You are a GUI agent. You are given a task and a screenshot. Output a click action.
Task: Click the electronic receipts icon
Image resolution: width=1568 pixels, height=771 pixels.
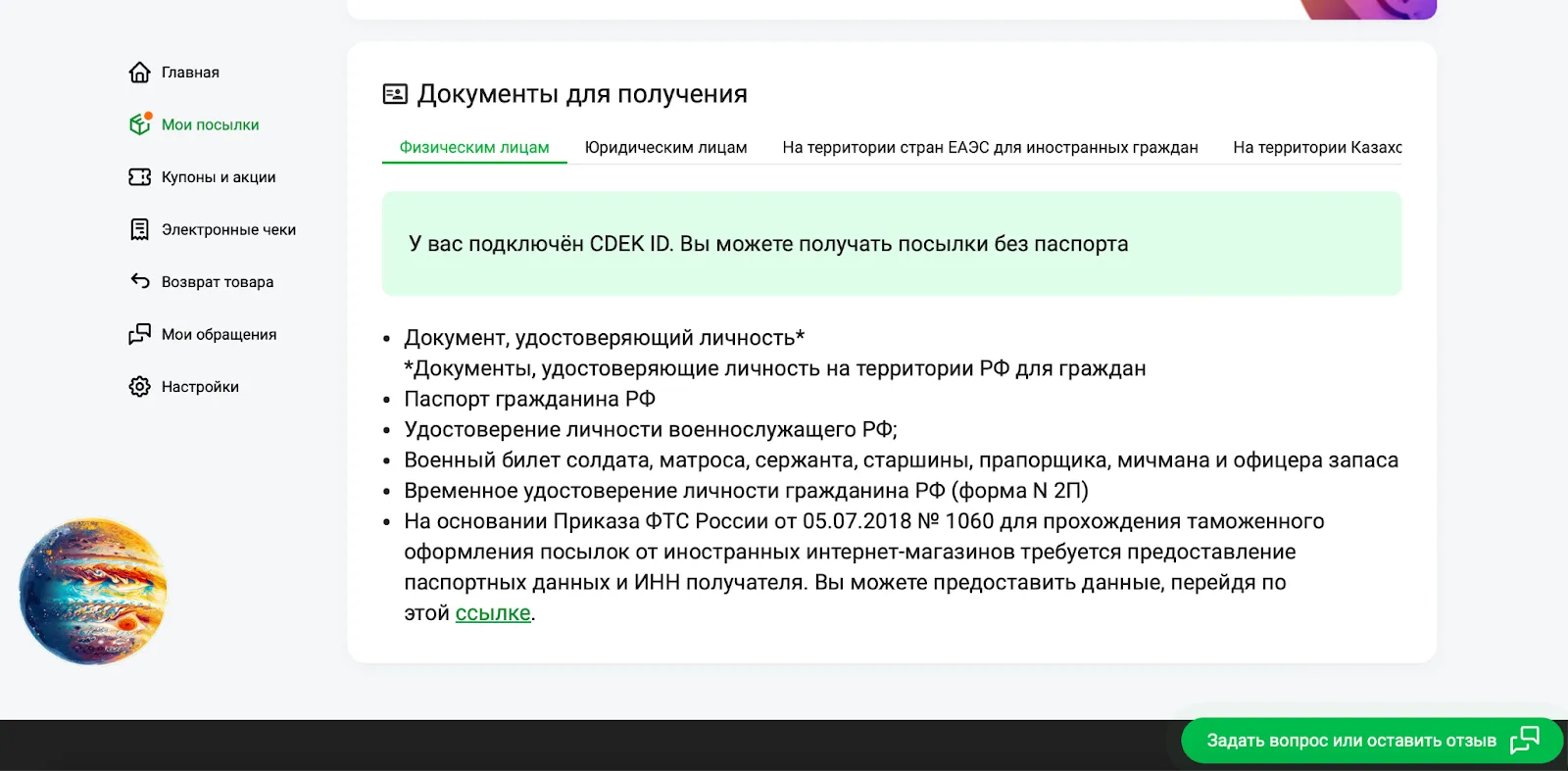click(140, 229)
